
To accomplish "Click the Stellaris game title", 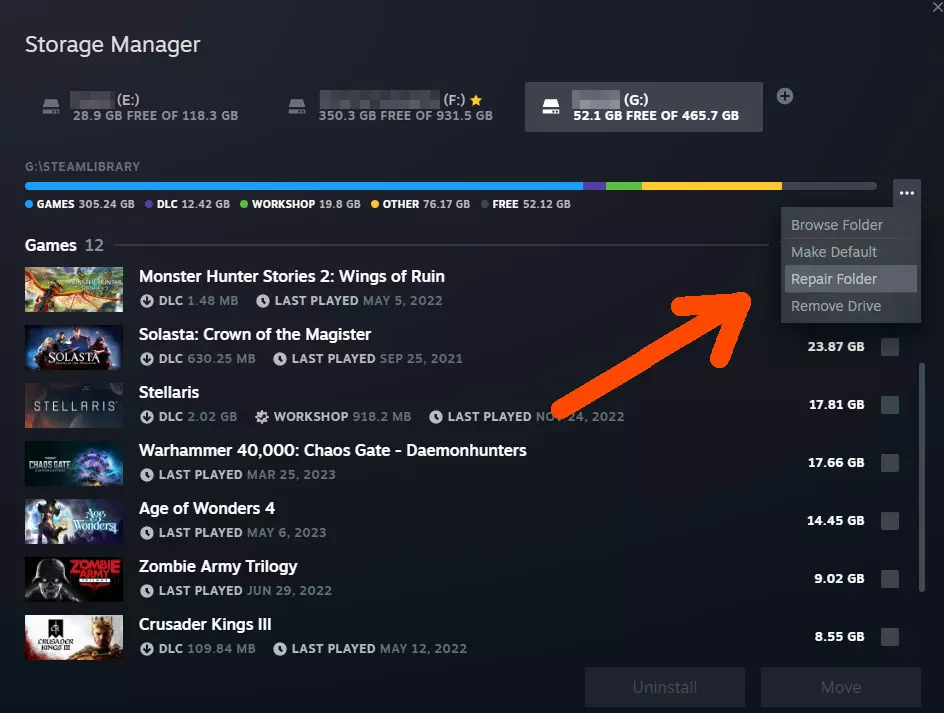I will click(169, 393).
